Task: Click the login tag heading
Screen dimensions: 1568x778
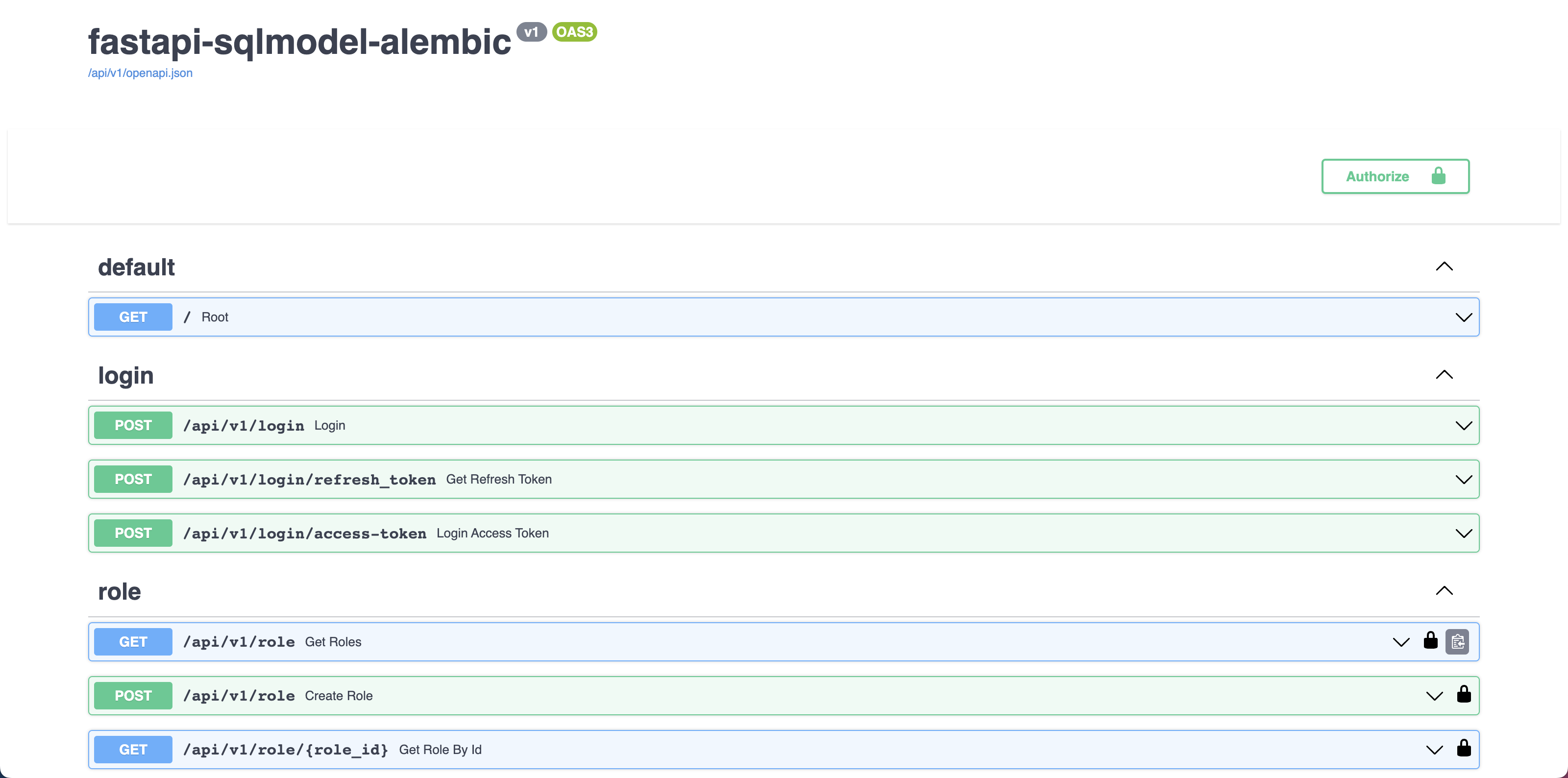Action: click(x=125, y=376)
